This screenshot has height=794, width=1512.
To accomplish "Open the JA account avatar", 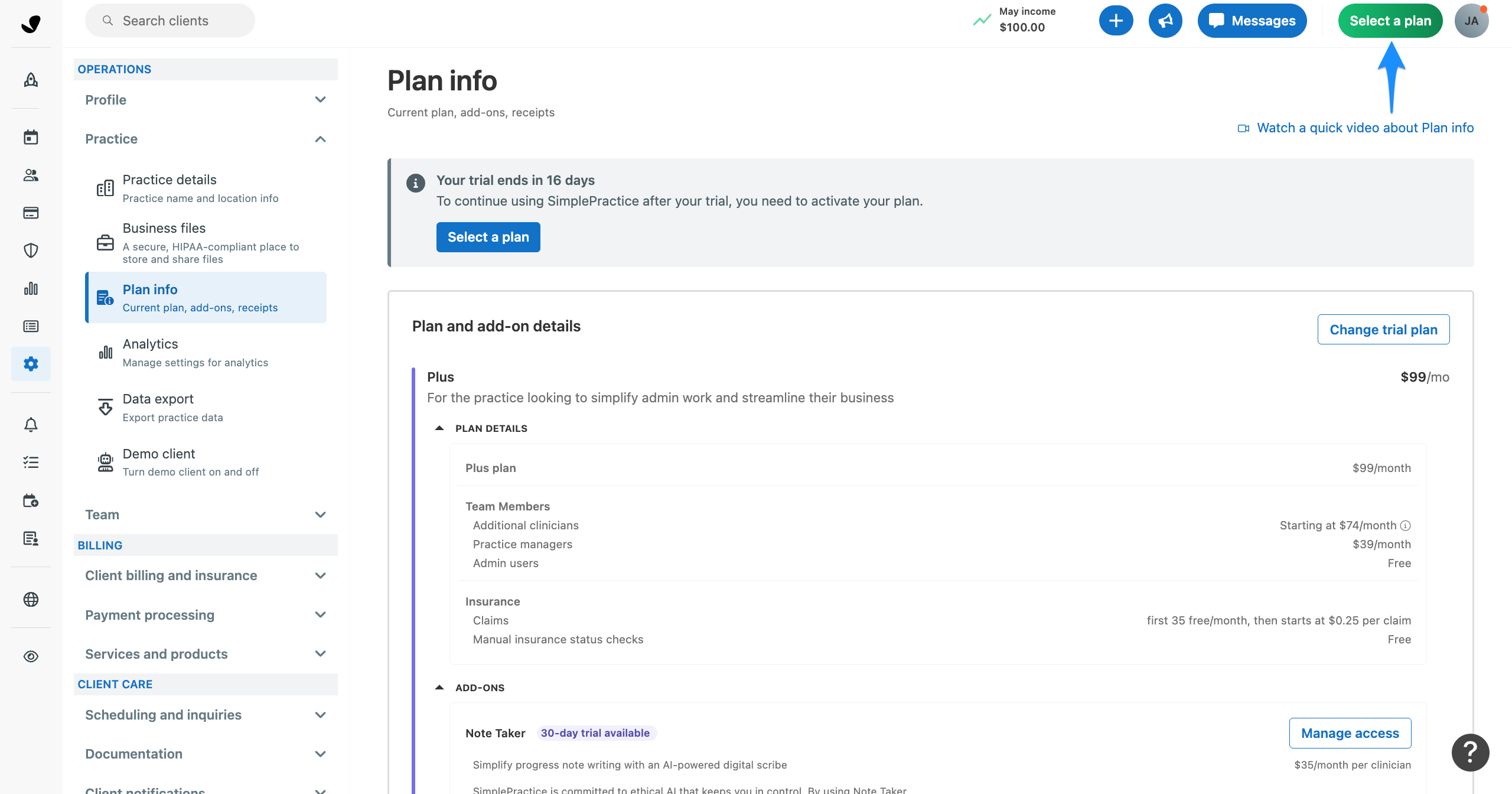I will tap(1471, 21).
